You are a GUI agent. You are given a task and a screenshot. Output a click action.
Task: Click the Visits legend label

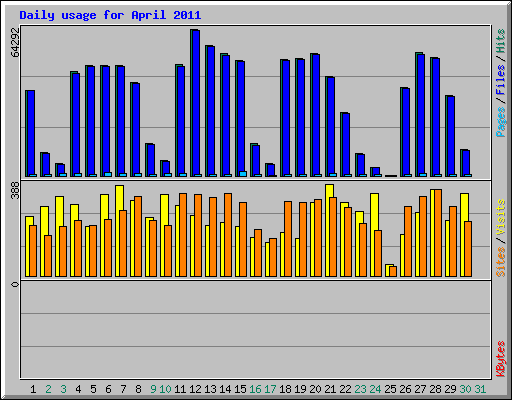501,217
